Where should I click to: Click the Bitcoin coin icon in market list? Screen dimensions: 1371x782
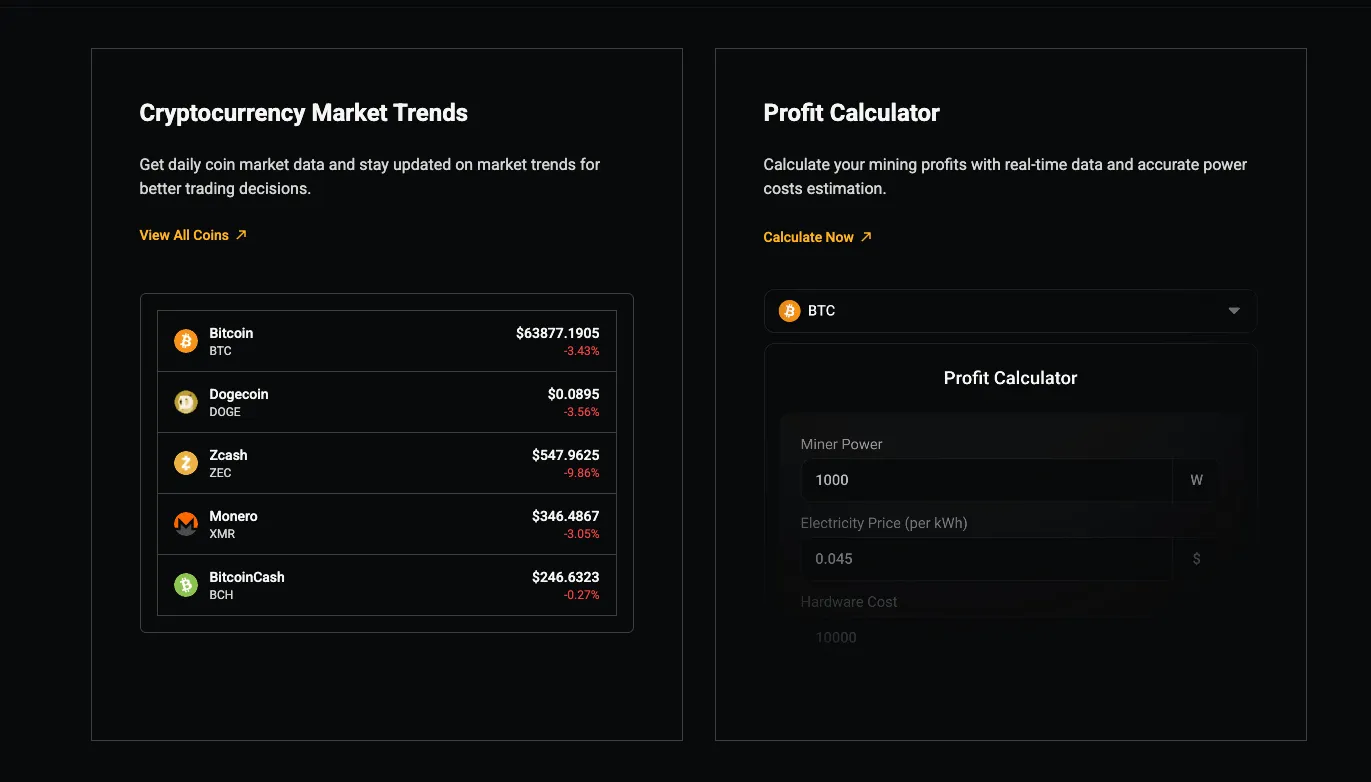[x=186, y=341]
